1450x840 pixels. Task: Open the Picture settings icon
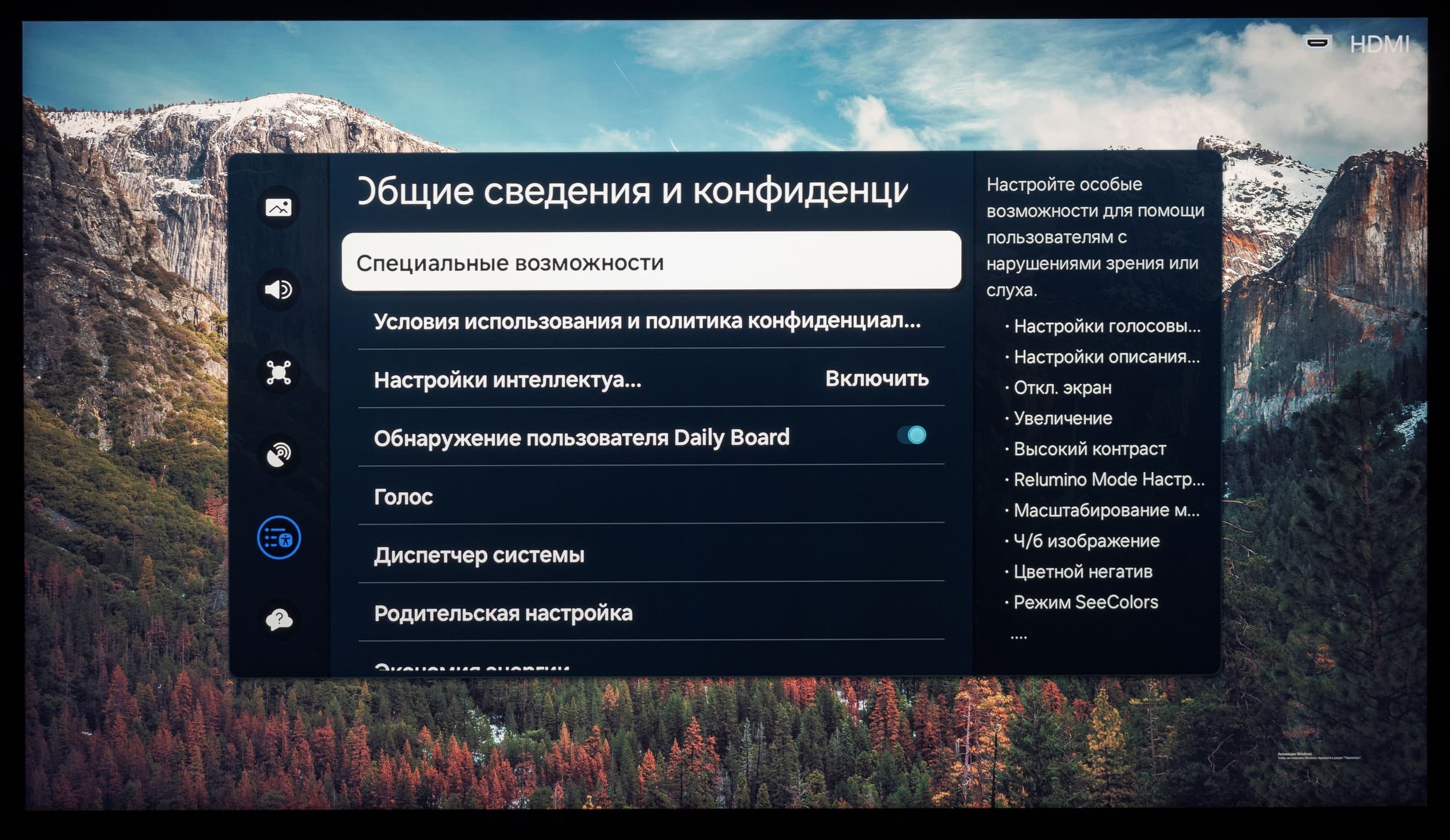coord(278,207)
